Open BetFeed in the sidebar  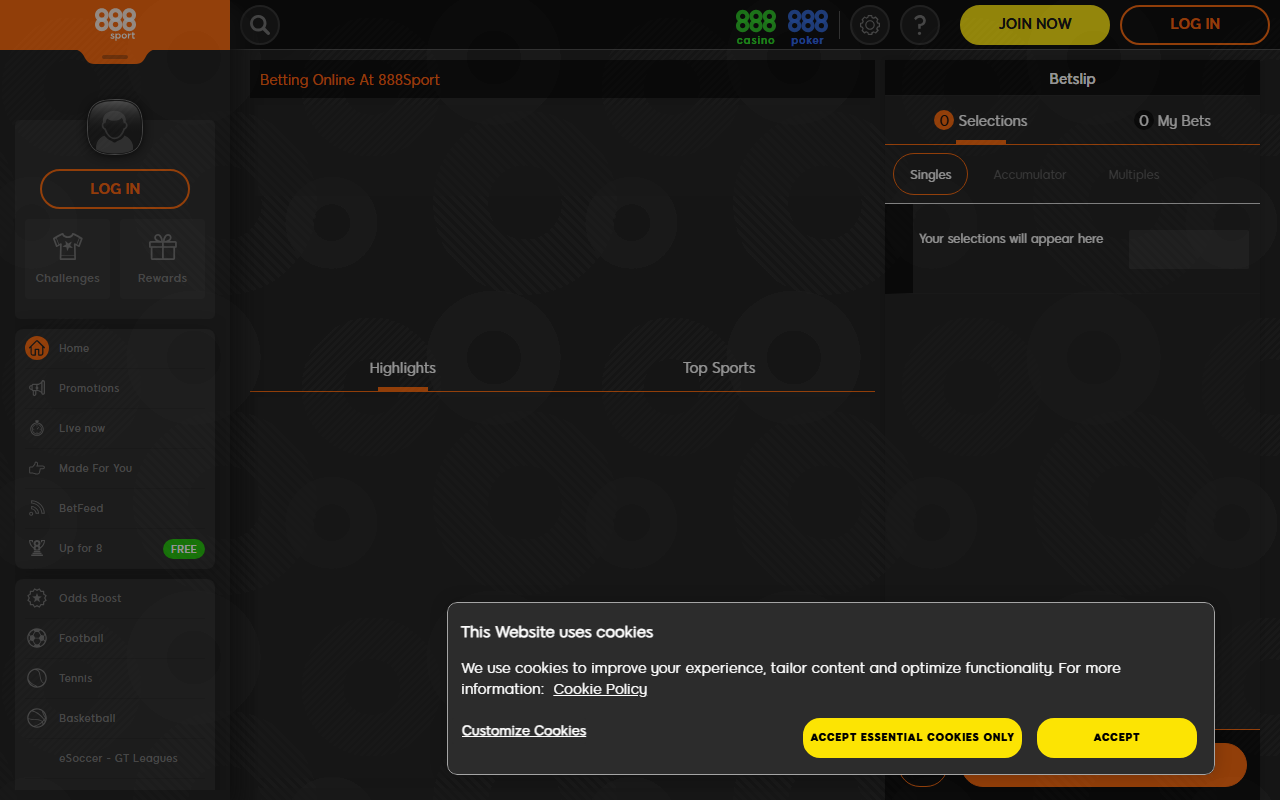(115, 508)
